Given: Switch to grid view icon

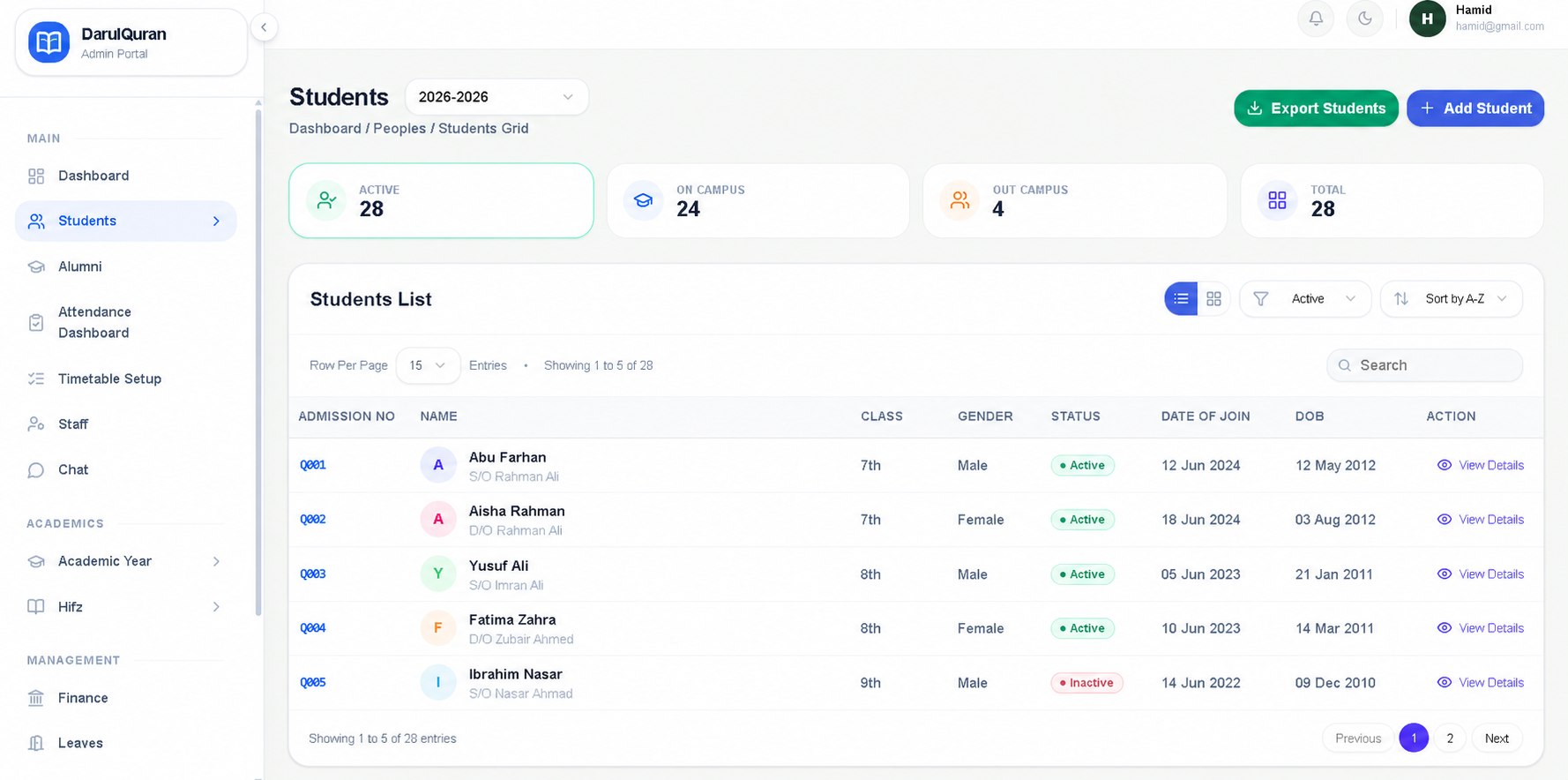Looking at the screenshot, I should point(1213,299).
